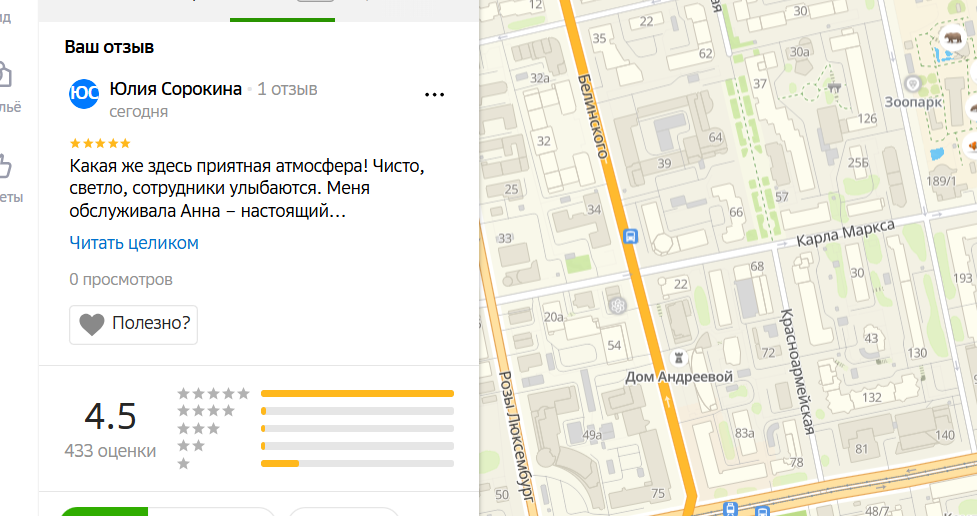Screen dimensions: 977x516
Task: Click the thumbs-up icon in left sidebar
Action: coord(5,165)
